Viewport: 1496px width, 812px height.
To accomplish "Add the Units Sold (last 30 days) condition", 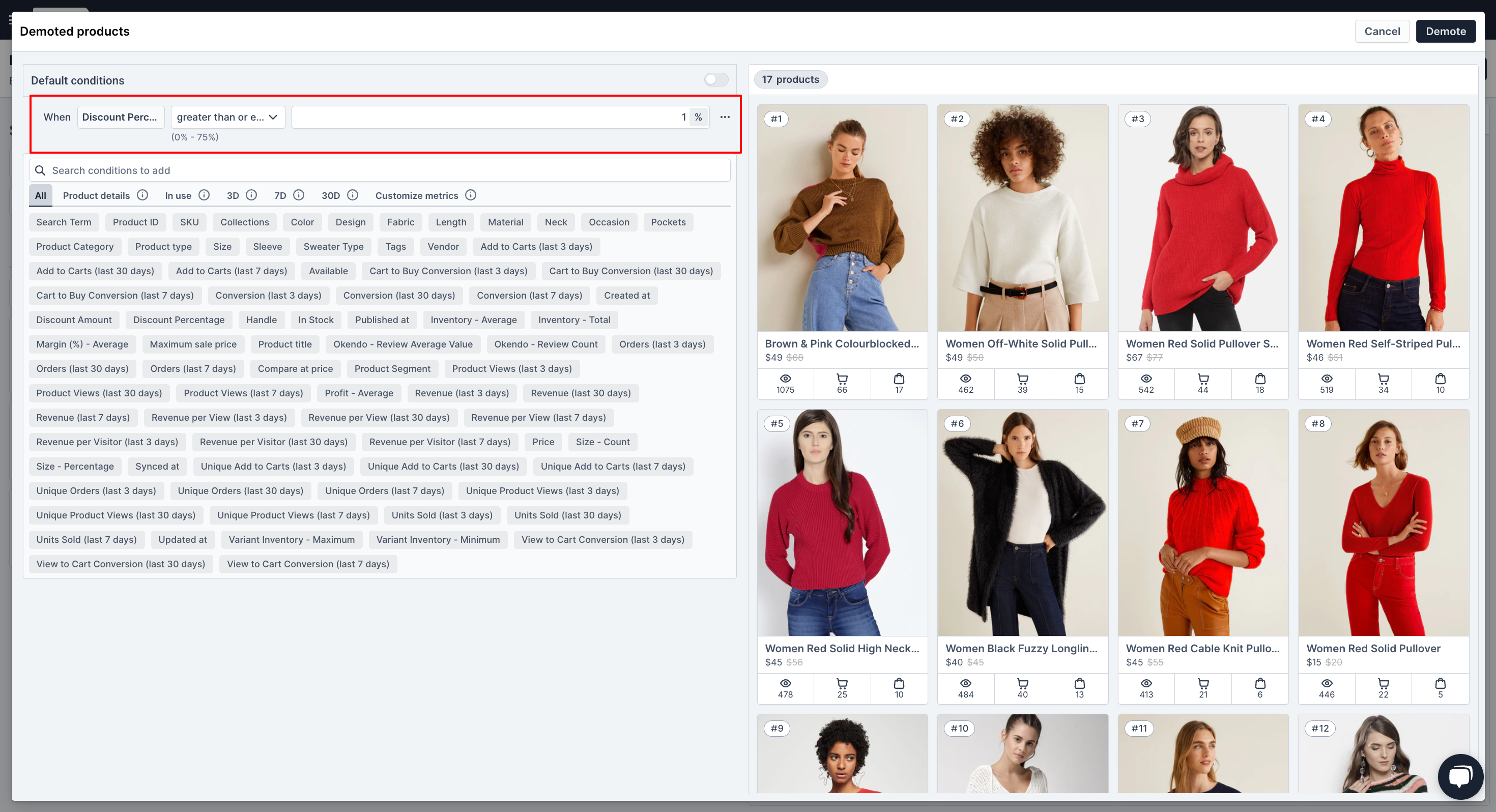I will point(567,514).
